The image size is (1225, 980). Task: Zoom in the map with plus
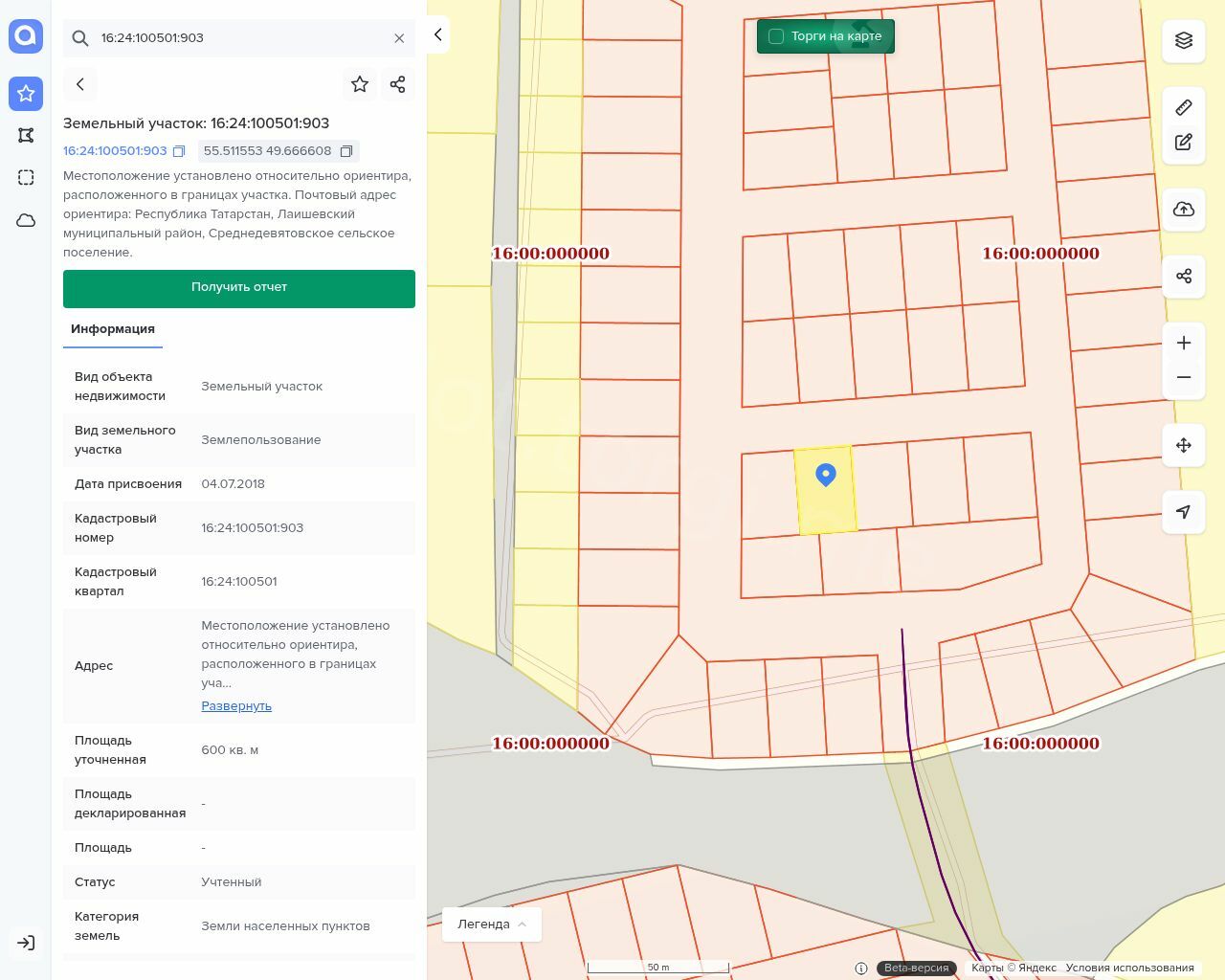coord(1184,344)
